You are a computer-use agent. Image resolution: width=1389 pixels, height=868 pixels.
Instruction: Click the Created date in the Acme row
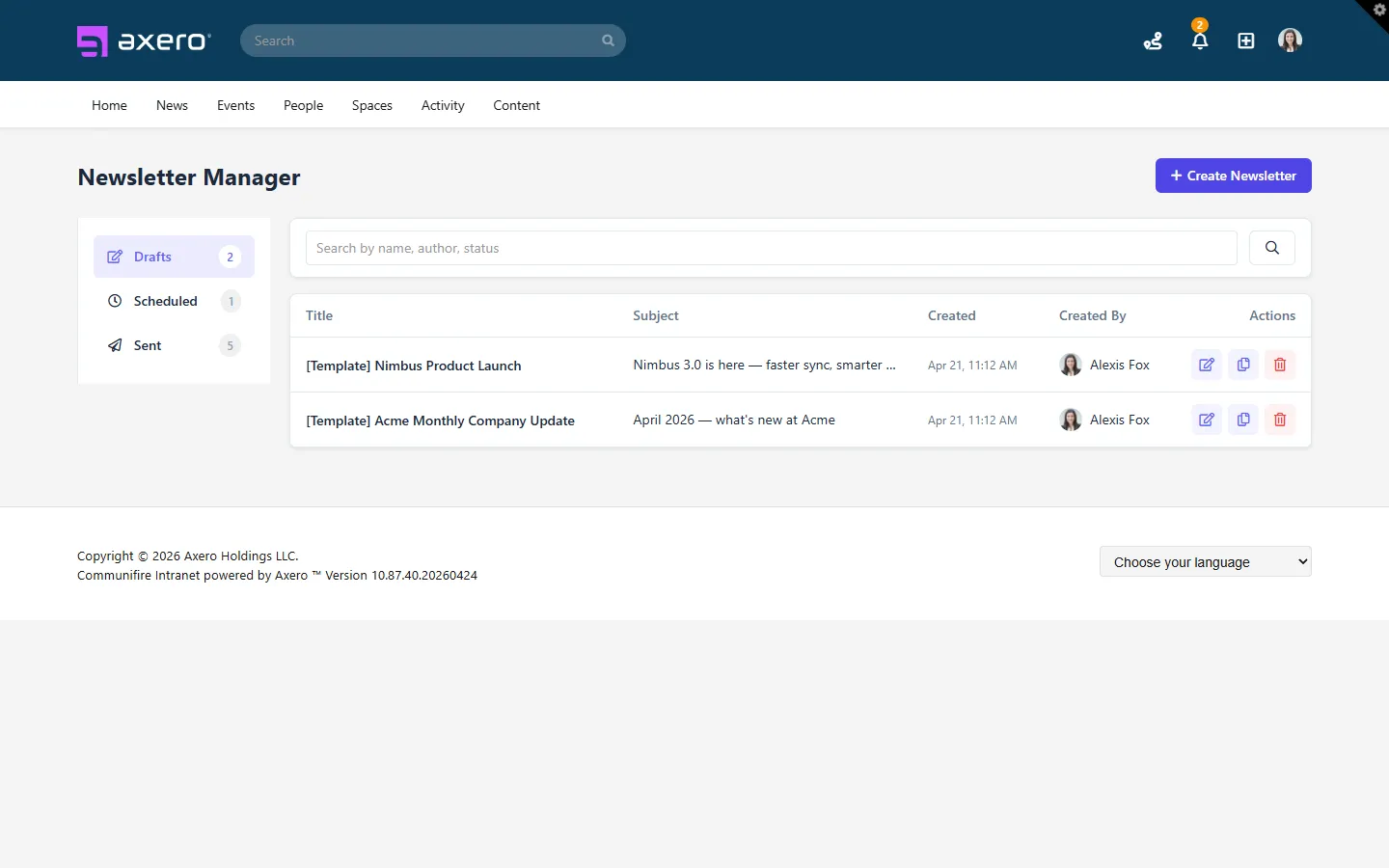pyautogui.click(x=972, y=420)
